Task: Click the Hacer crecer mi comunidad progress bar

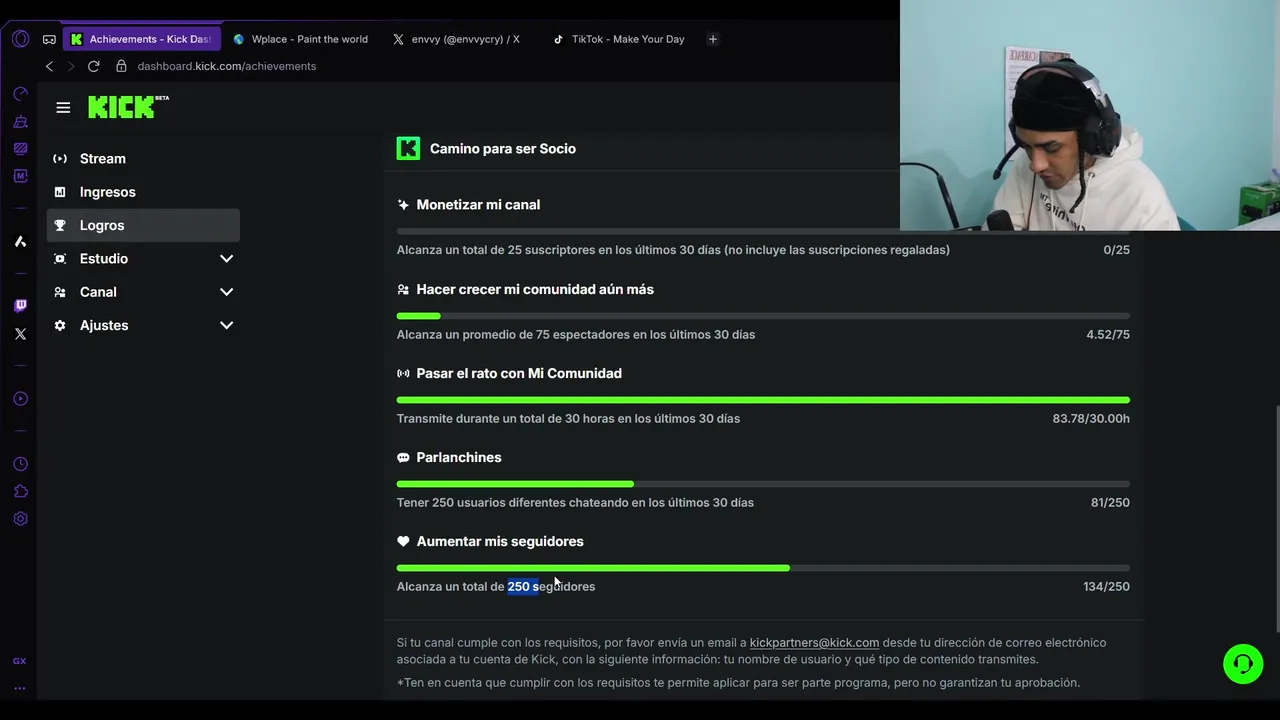Action: pyautogui.click(x=763, y=316)
